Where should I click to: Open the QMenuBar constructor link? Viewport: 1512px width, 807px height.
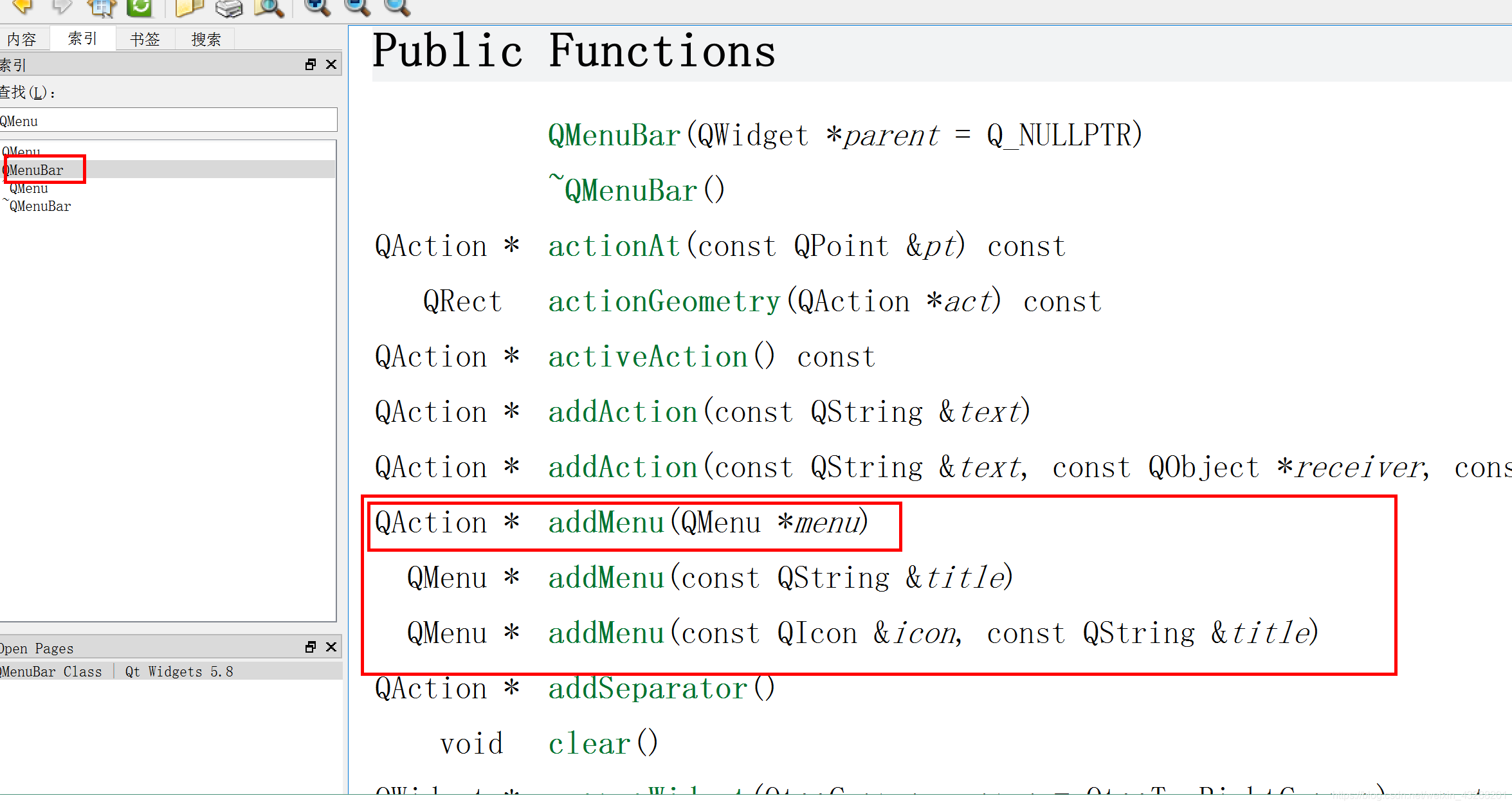pos(614,136)
